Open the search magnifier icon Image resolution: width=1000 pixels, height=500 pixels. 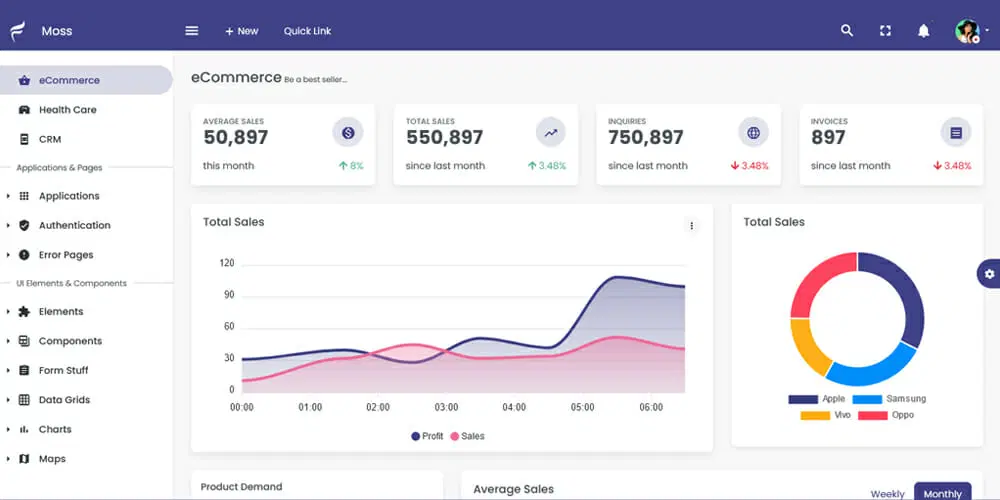click(x=846, y=31)
